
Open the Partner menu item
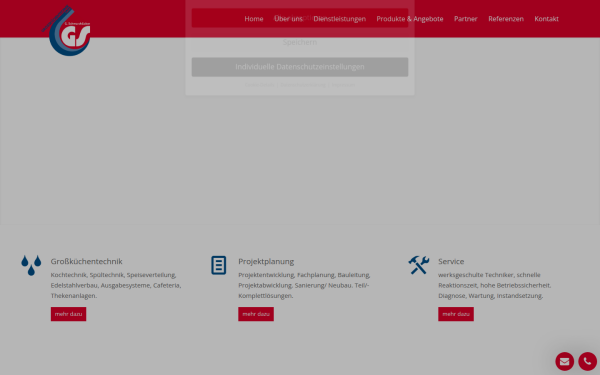466,19
